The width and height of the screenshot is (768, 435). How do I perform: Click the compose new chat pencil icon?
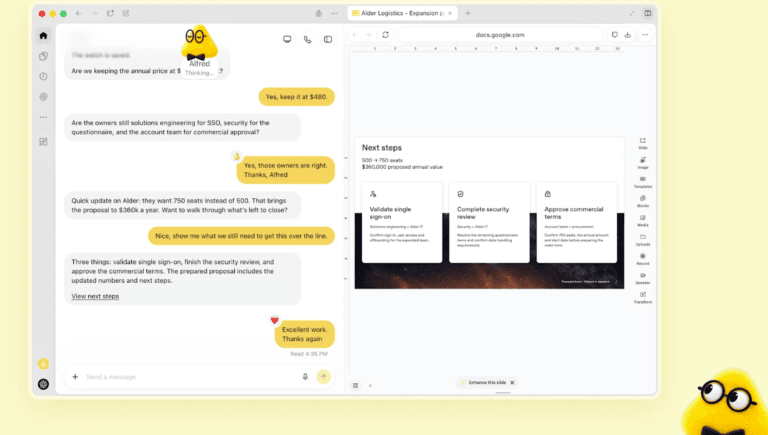tap(126, 14)
